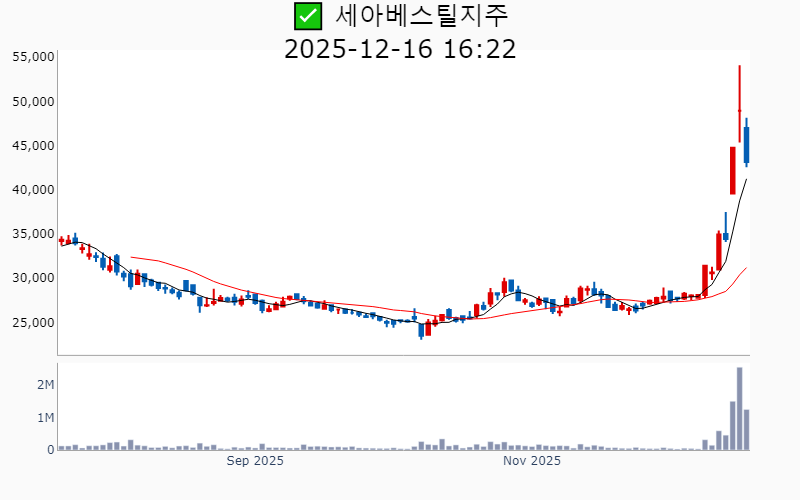800x500 pixels.
Task: Click the last volume bar on the right
Action: pos(747,430)
